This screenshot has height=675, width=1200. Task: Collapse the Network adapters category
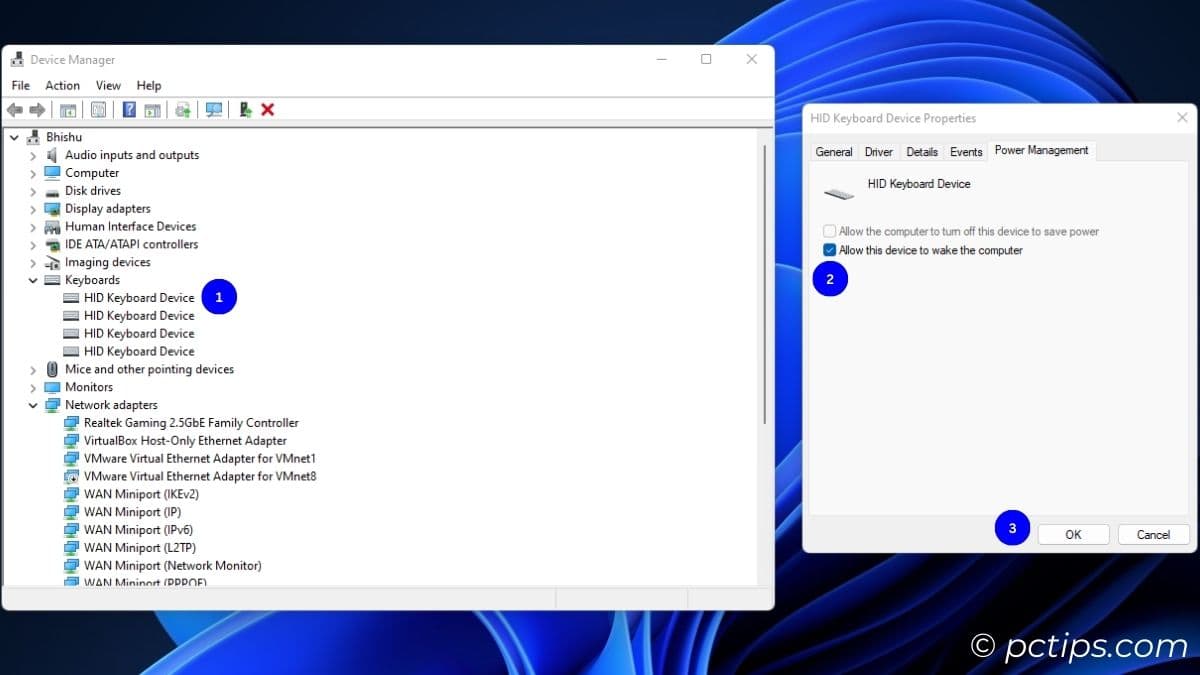(x=33, y=405)
